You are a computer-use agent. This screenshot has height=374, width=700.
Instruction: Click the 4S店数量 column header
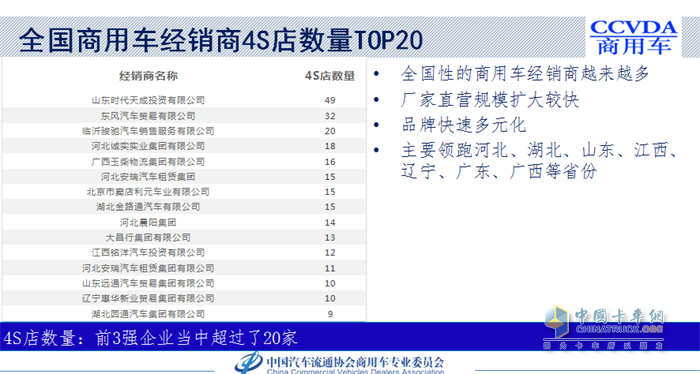[330, 76]
